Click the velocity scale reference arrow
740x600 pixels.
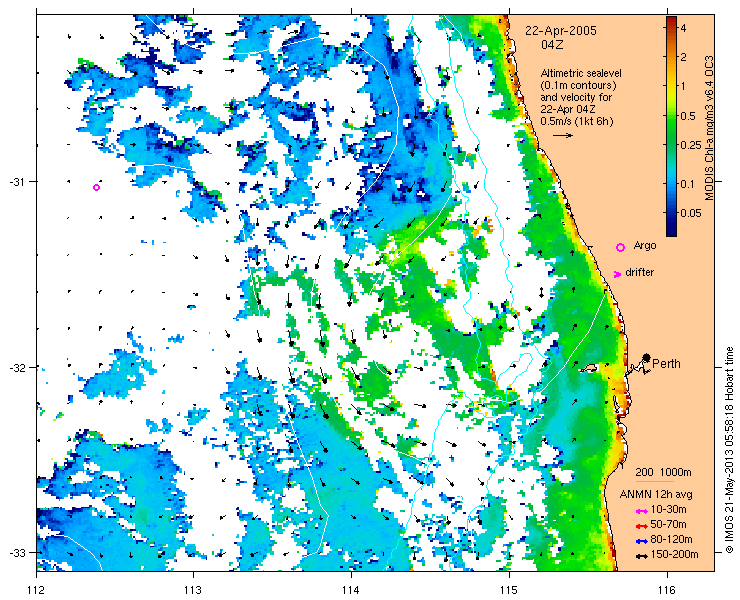[563, 135]
